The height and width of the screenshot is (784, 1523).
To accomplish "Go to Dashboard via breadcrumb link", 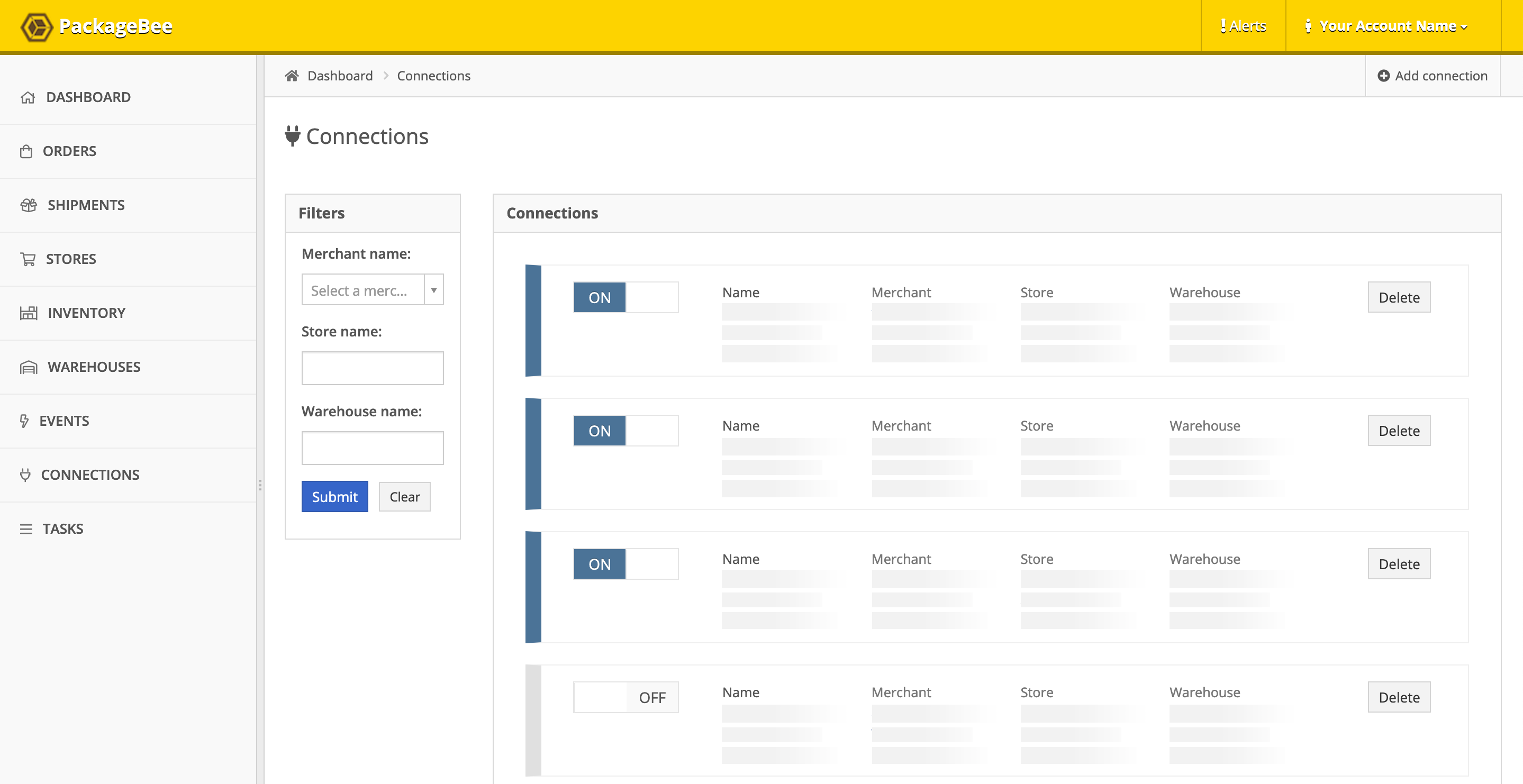I will tap(340, 76).
